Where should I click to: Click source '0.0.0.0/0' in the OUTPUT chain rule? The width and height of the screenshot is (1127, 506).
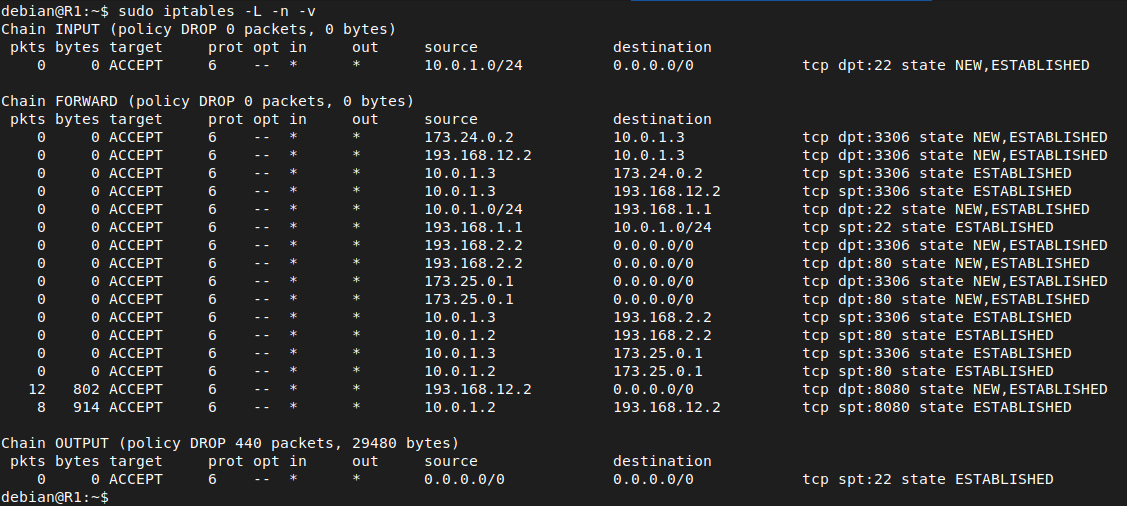(x=464, y=479)
